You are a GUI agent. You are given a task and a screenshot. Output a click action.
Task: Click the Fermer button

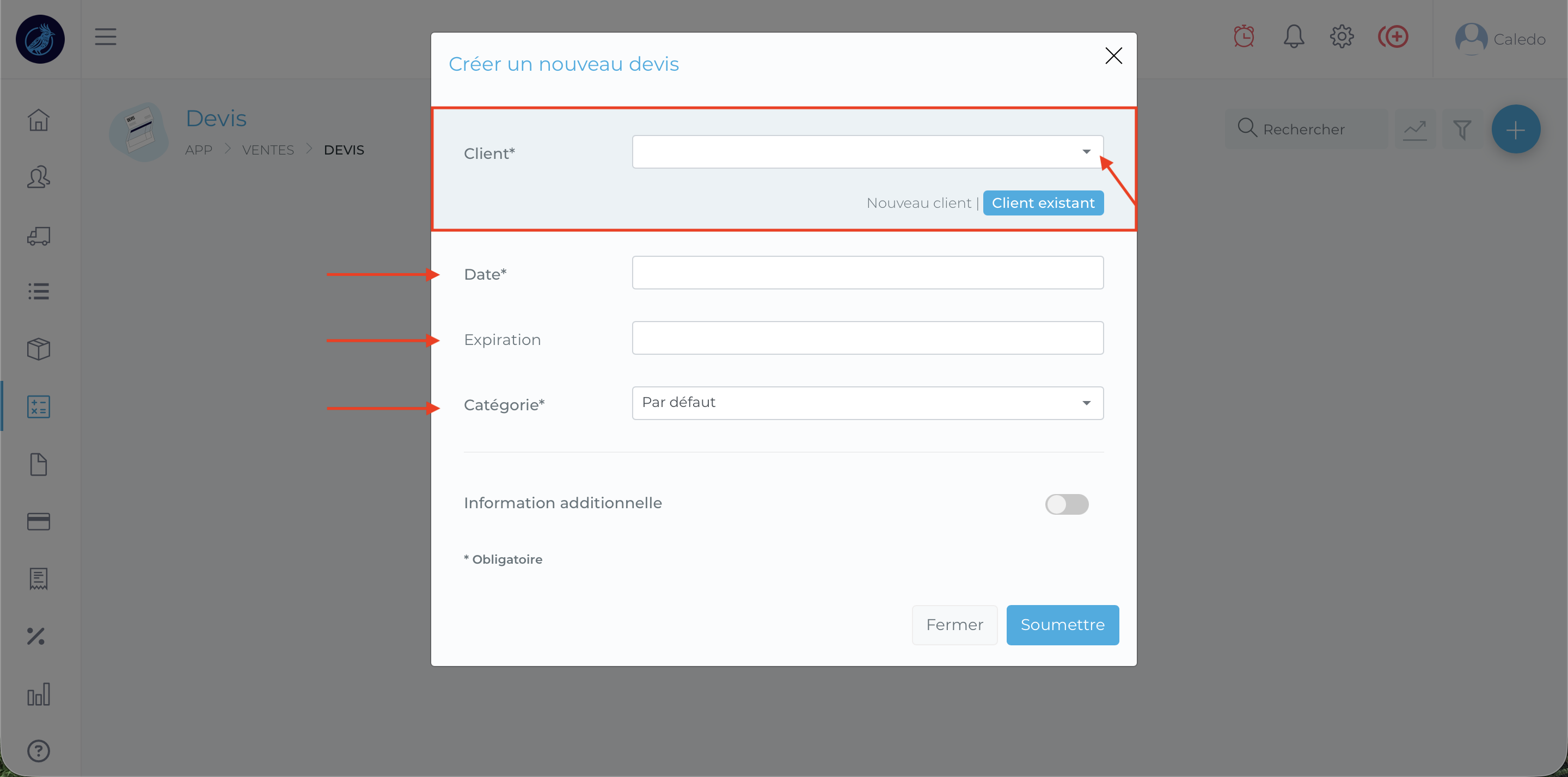click(954, 625)
